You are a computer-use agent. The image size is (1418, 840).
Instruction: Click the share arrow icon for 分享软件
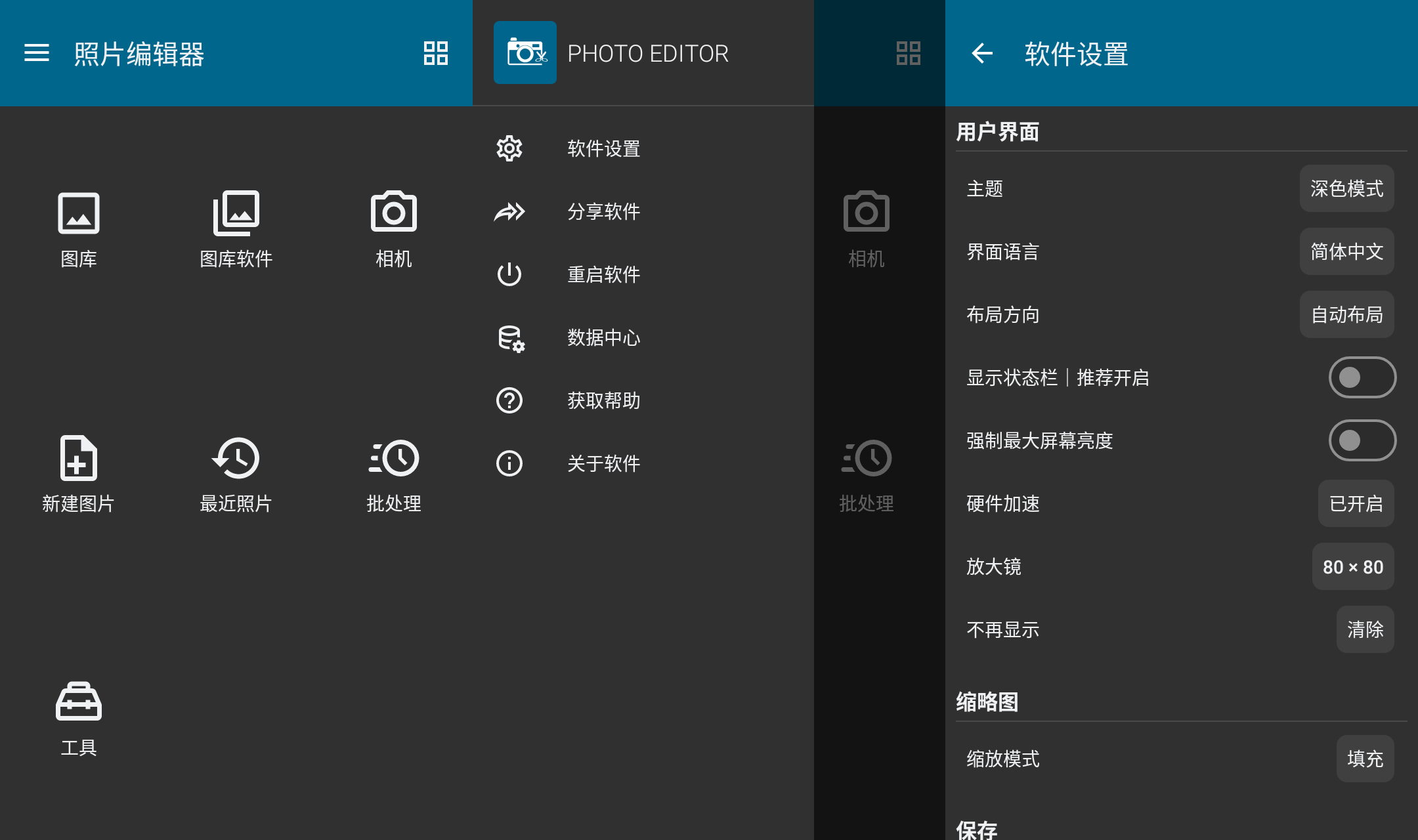[x=509, y=211]
